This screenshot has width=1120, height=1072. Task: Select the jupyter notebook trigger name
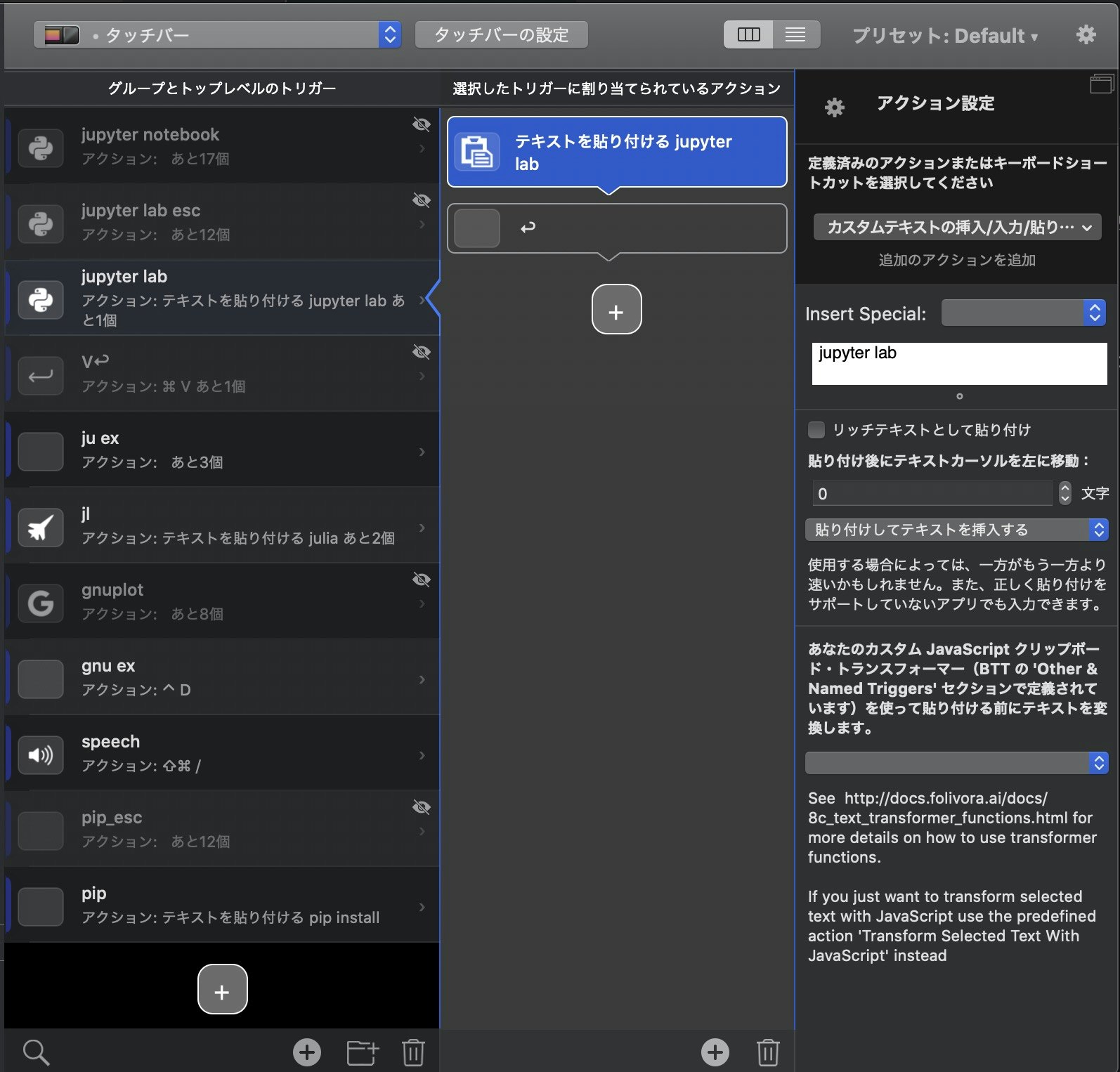pyautogui.click(x=150, y=135)
